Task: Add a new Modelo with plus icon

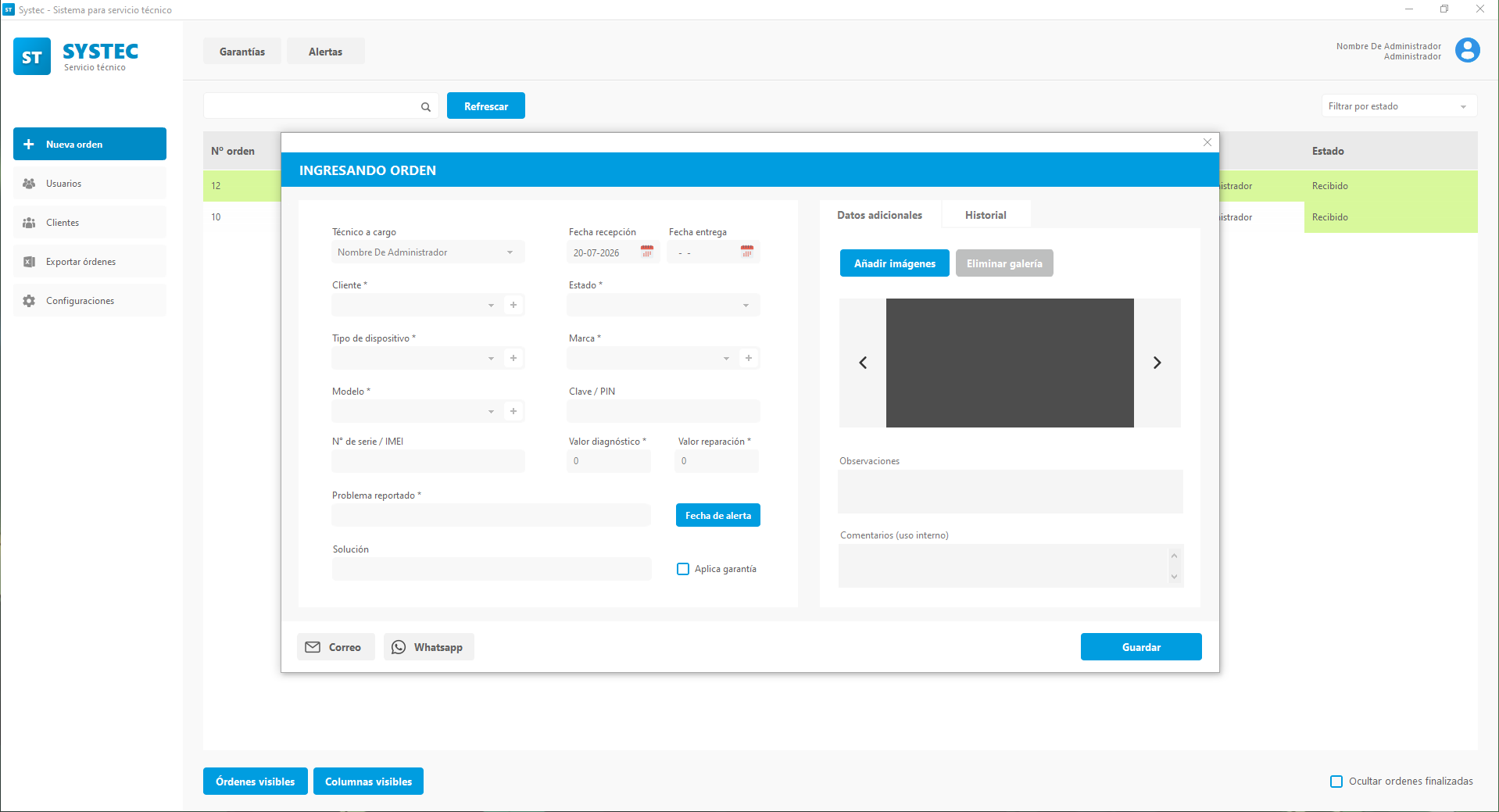Action: [x=513, y=411]
